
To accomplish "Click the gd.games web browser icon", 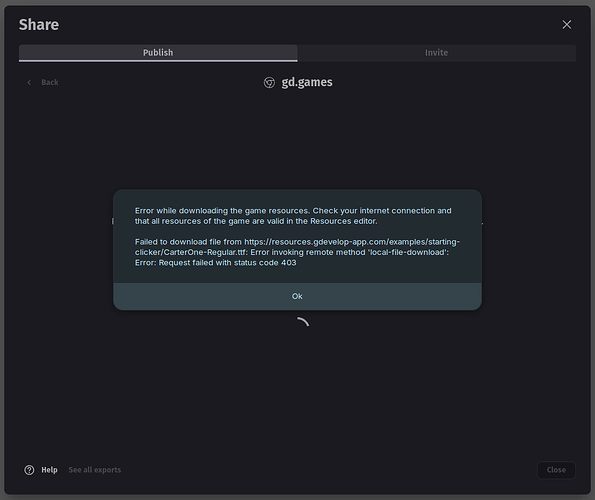I will pos(269,82).
